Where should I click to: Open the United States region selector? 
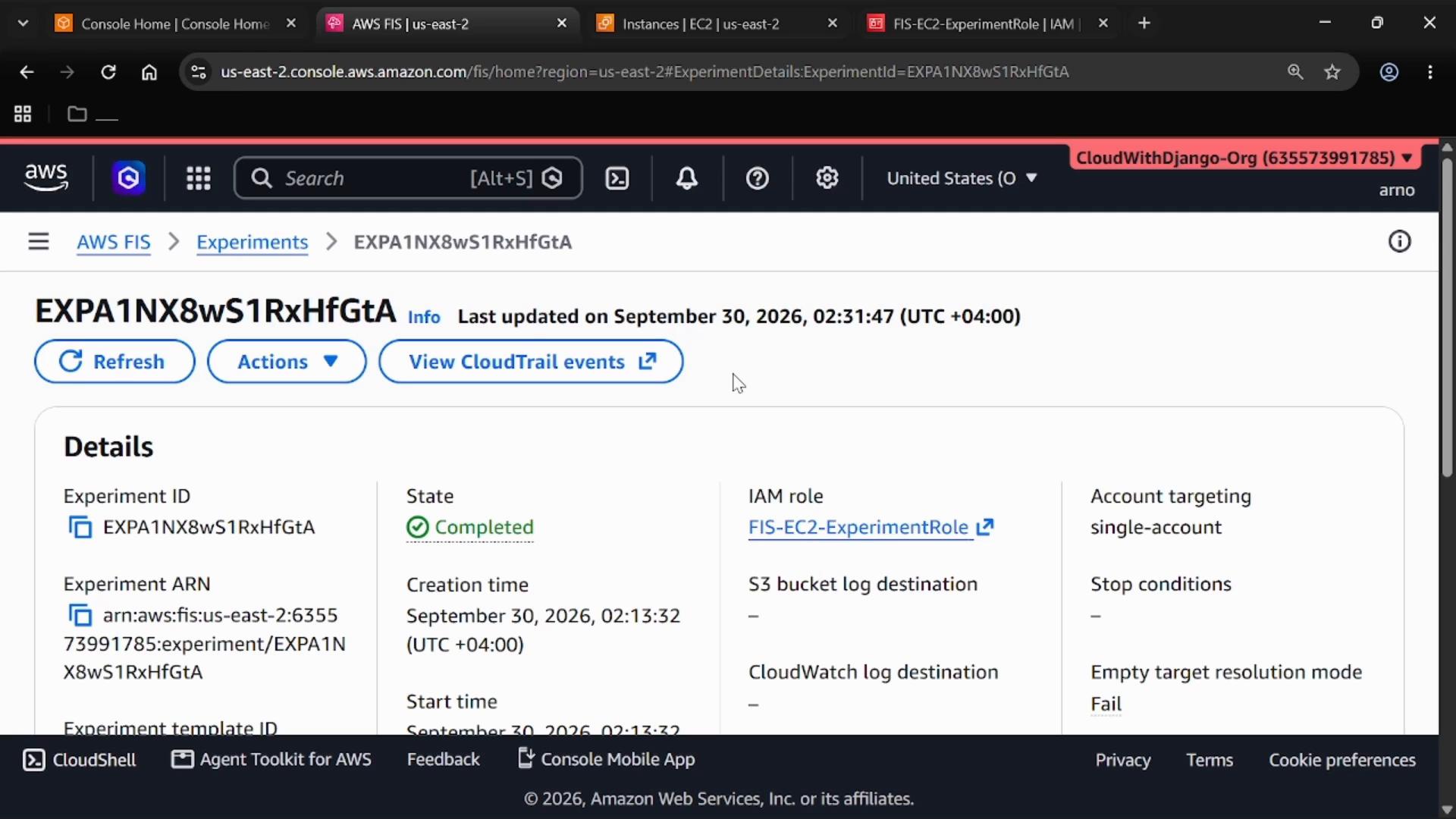point(962,178)
